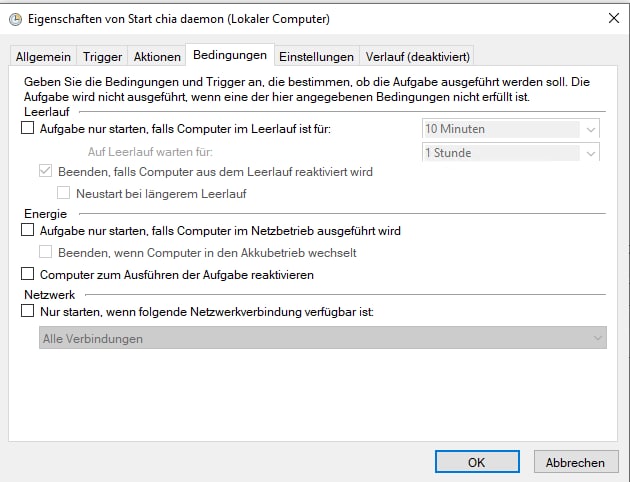
Task: Expand the 10 Minuten idle duration dropdown
Action: click(511, 129)
